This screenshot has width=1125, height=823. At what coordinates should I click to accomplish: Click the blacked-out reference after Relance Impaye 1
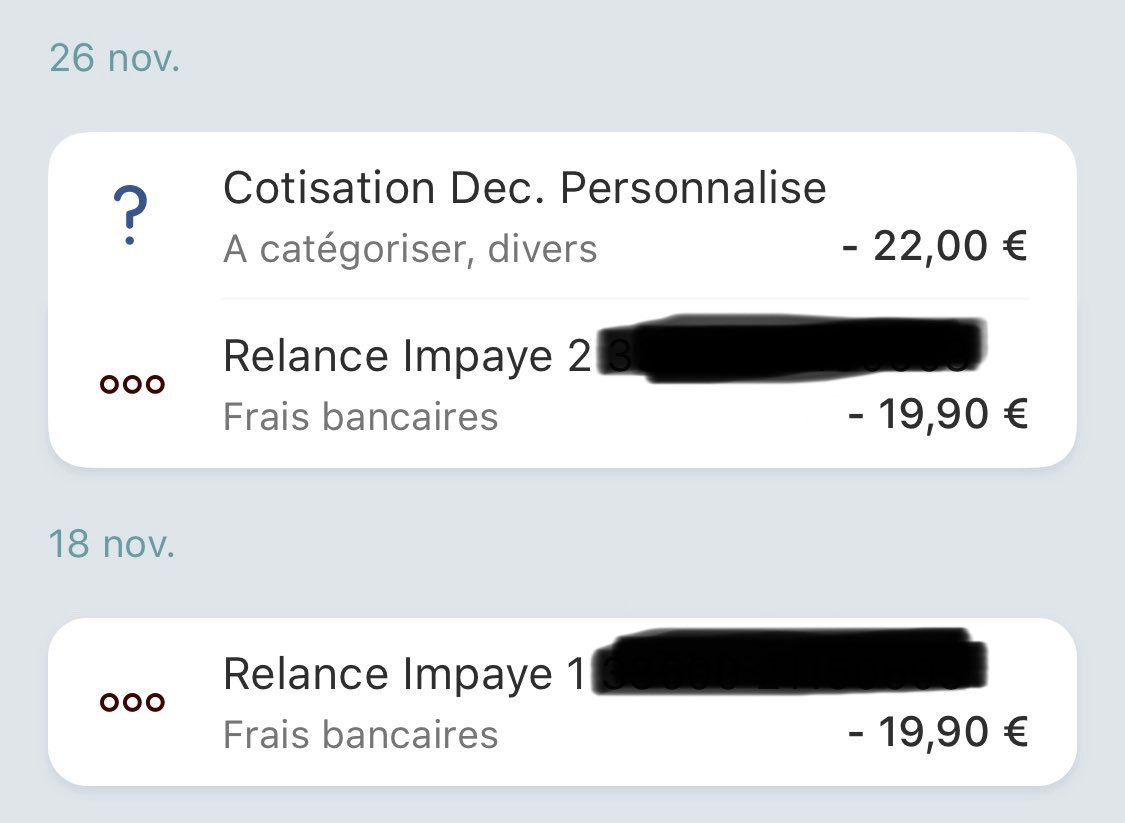790,664
